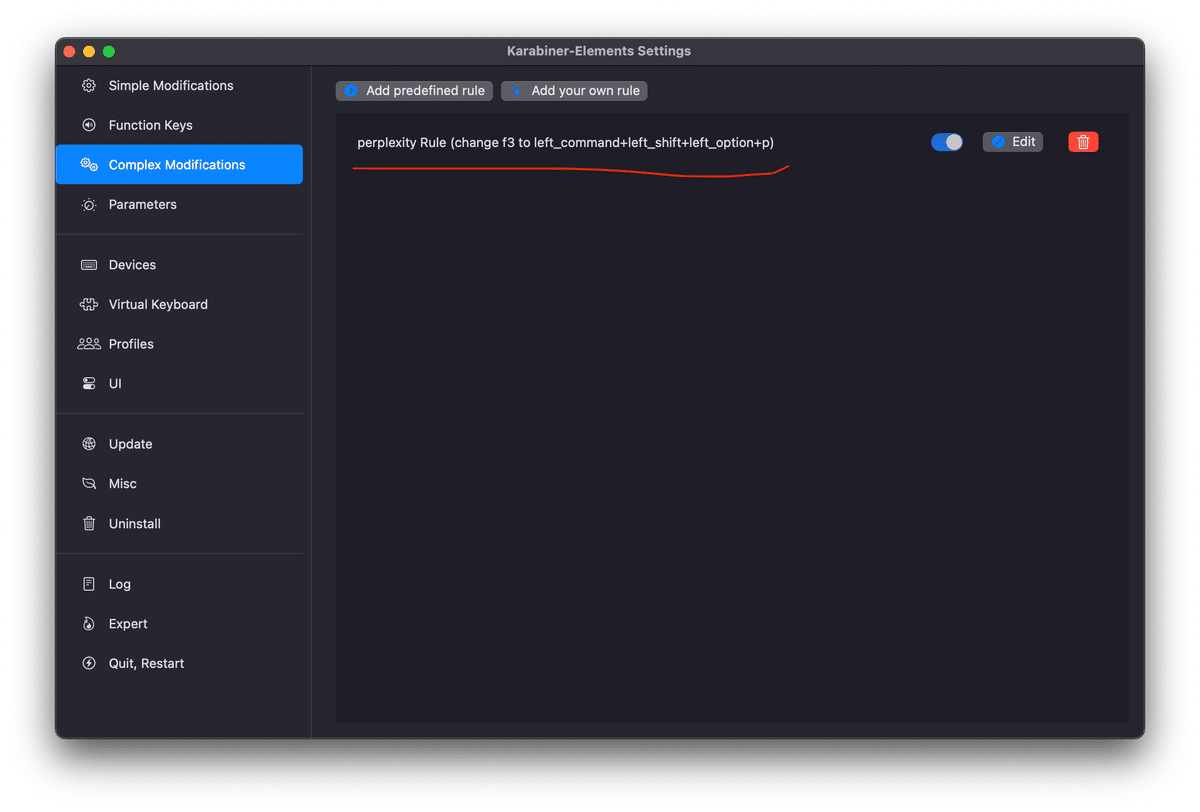Click the Expert flame icon
Image resolution: width=1200 pixels, height=812 pixels.
pyautogui.click(x=89, y=624)
